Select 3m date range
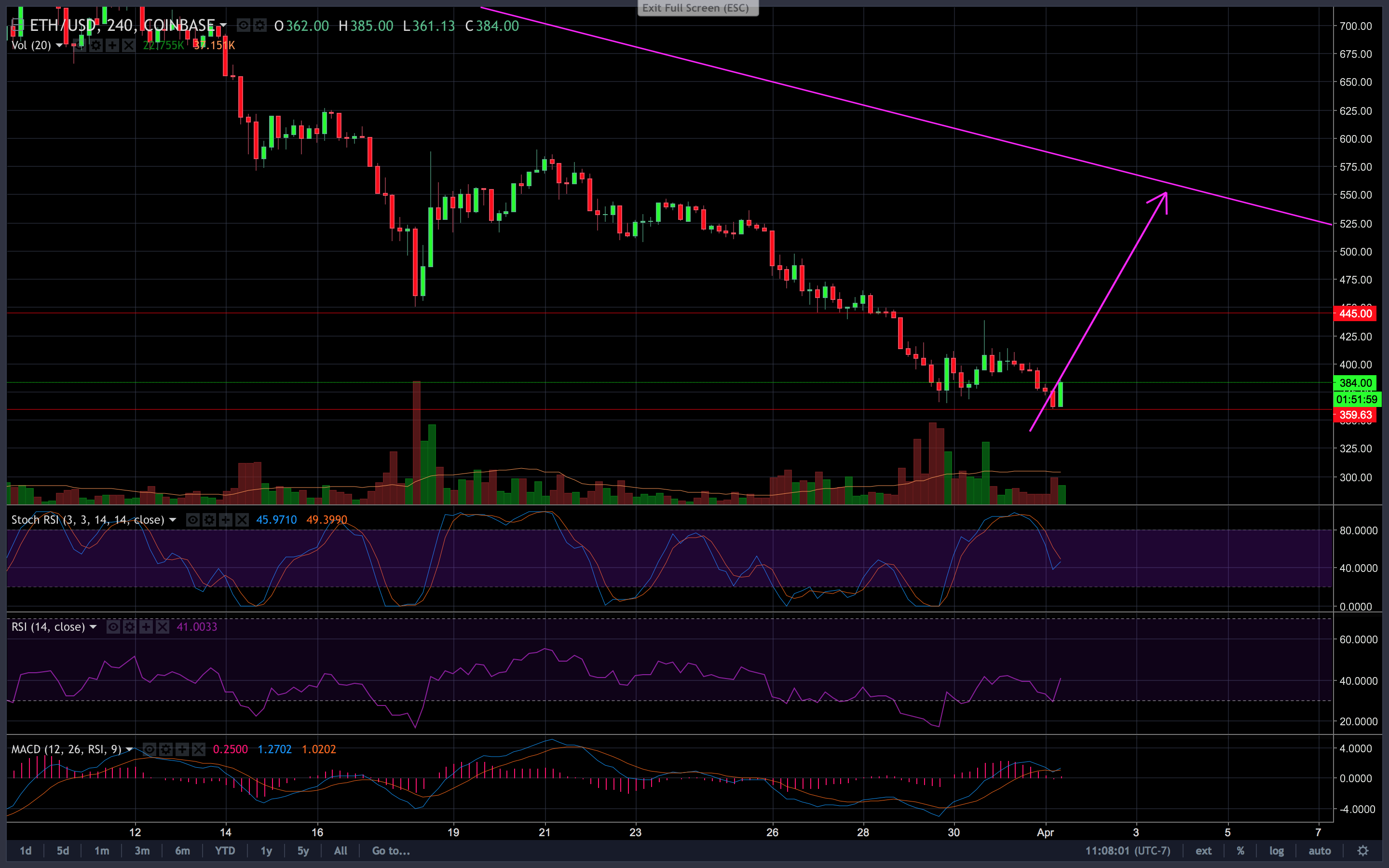Image resolution: width=1389 pixels, height=868 pixels. [142, 851]
